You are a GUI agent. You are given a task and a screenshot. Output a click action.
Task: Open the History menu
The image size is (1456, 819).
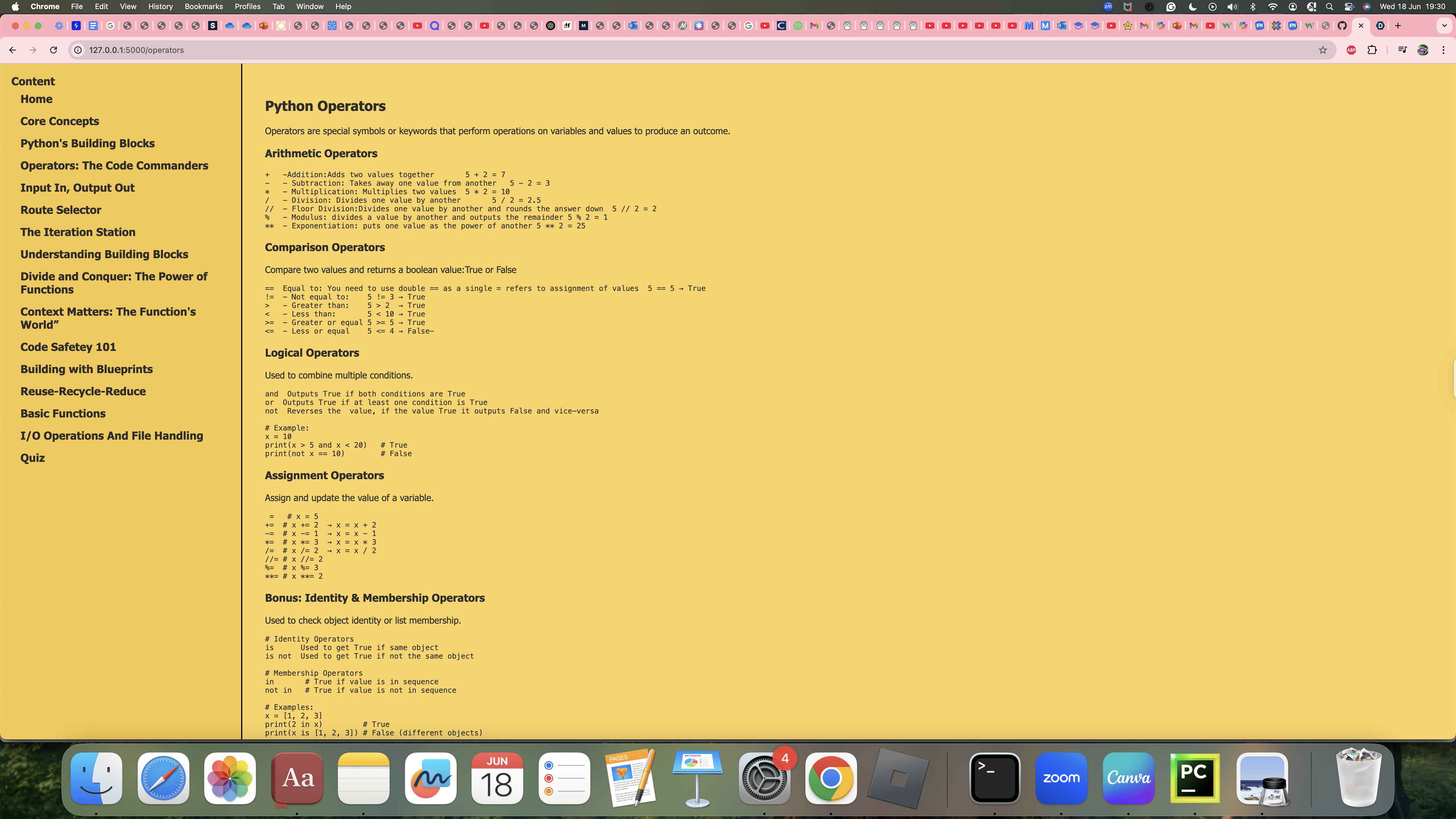coord(160,7)
